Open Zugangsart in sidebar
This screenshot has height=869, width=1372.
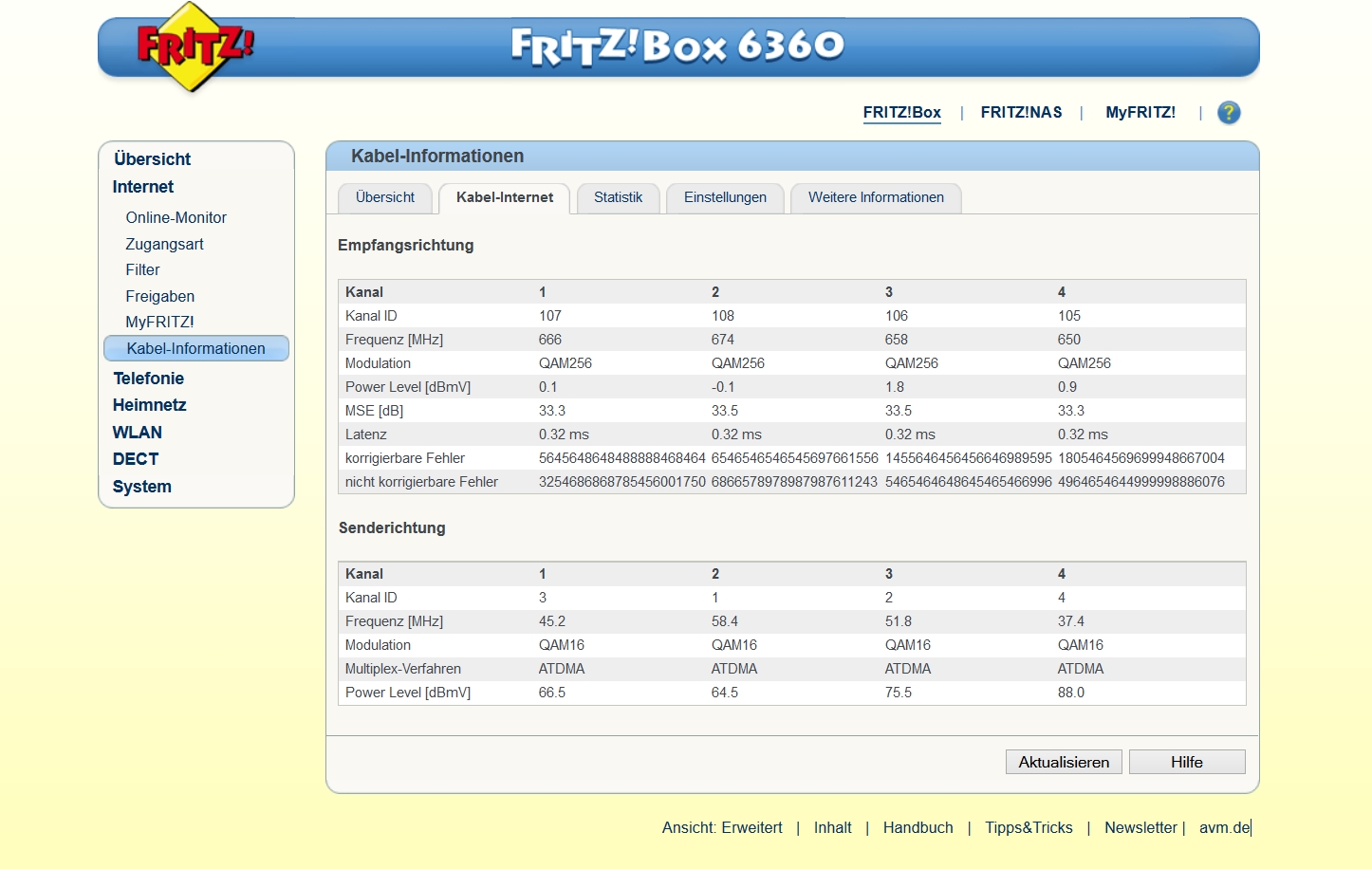(x=164, y=244)
